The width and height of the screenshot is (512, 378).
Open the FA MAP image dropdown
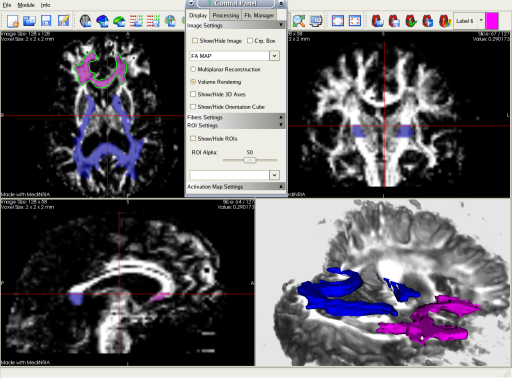(274, 56)
